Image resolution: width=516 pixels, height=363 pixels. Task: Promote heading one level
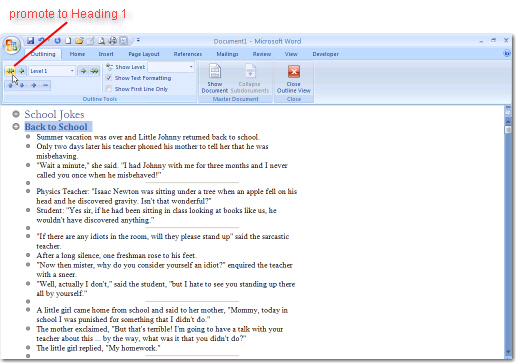coord(22,71)
